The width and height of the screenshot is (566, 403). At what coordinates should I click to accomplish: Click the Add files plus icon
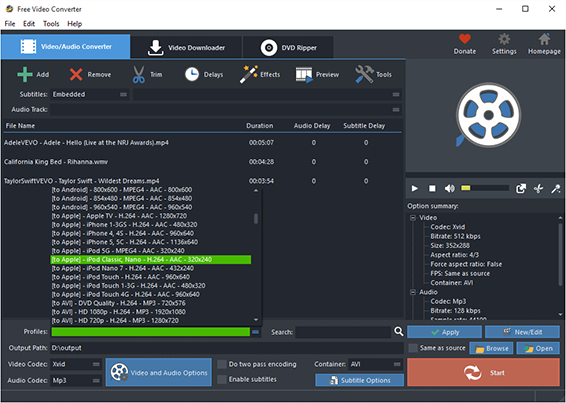click(25, 74)
